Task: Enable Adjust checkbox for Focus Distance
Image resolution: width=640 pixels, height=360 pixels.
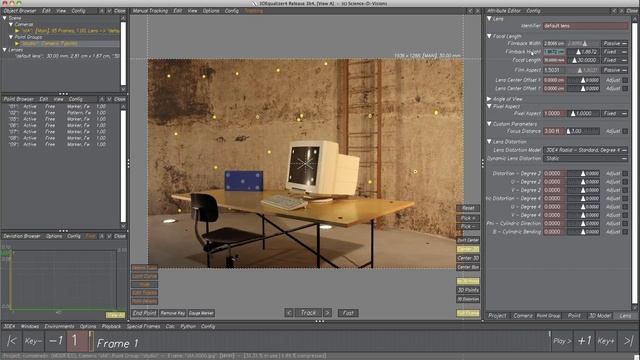Action: tap(625, 131)
